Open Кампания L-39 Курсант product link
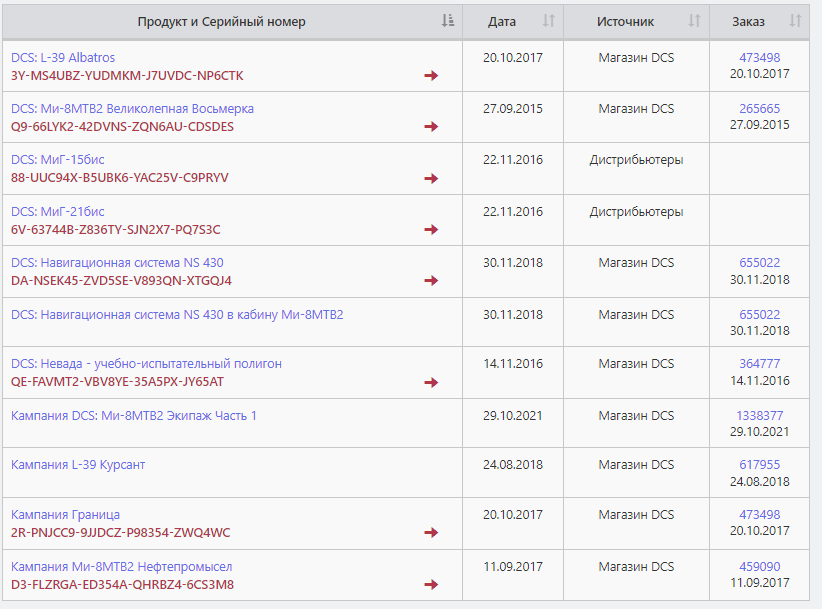 click(78, 464)
